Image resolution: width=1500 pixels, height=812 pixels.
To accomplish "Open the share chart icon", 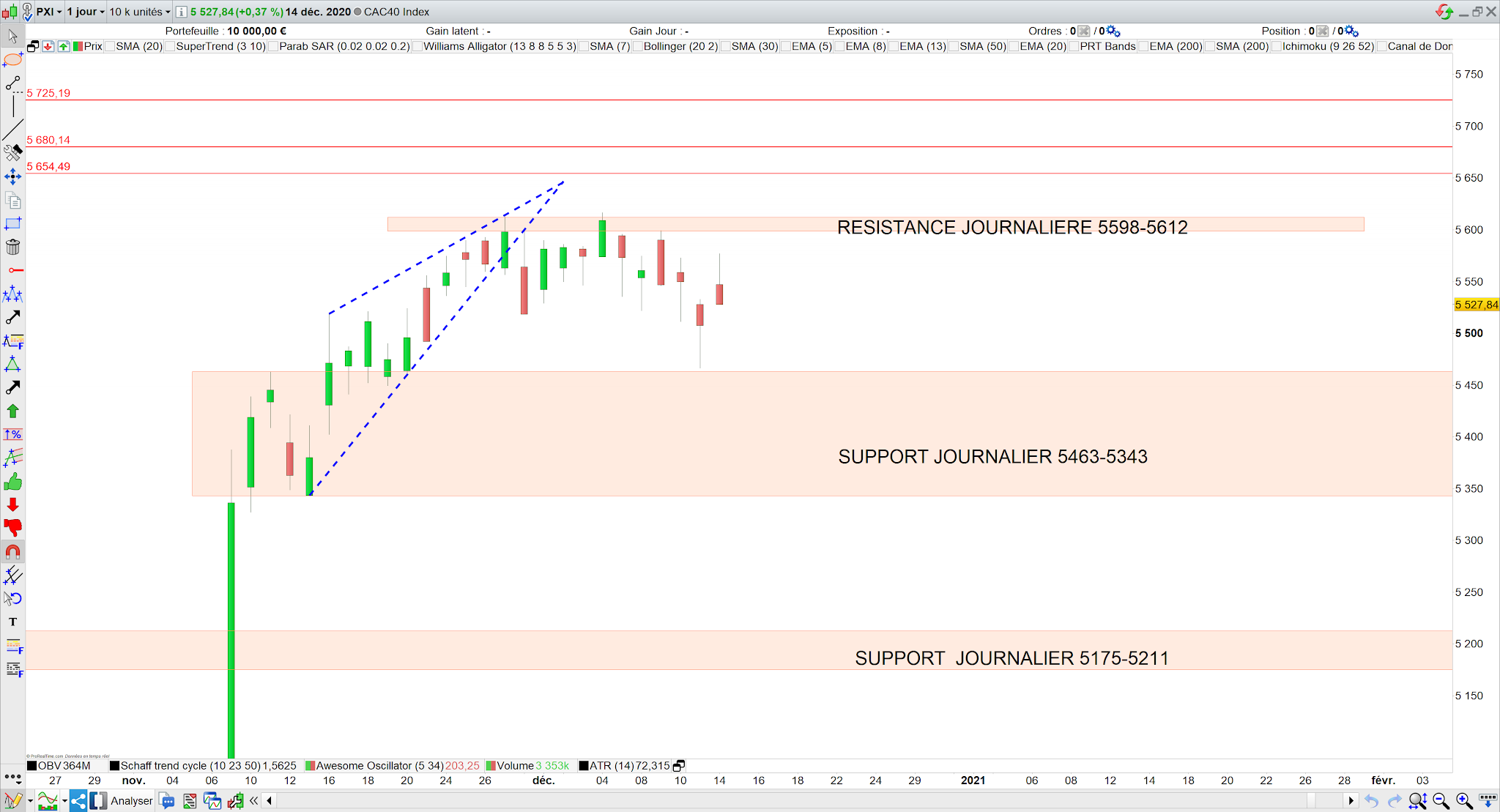I will (78, 801).
